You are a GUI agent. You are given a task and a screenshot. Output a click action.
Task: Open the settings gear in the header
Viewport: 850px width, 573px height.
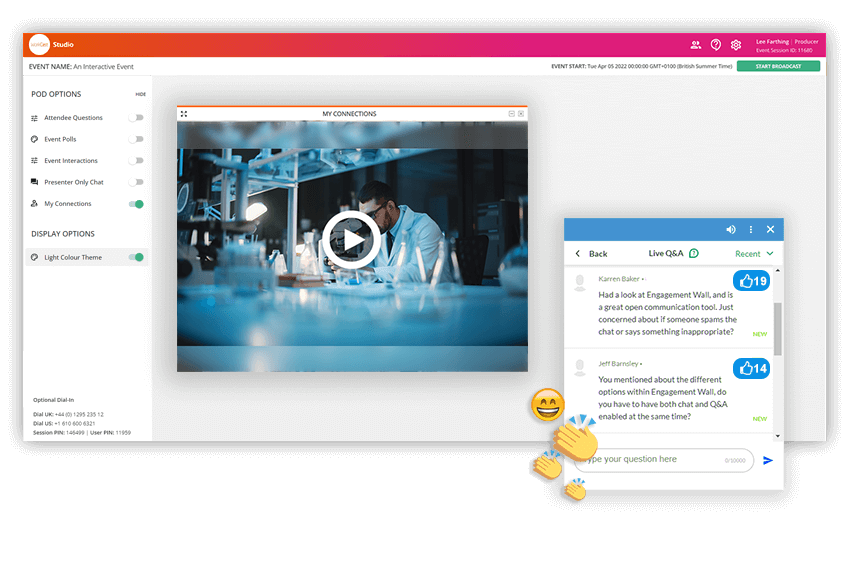tap(736, 45)
